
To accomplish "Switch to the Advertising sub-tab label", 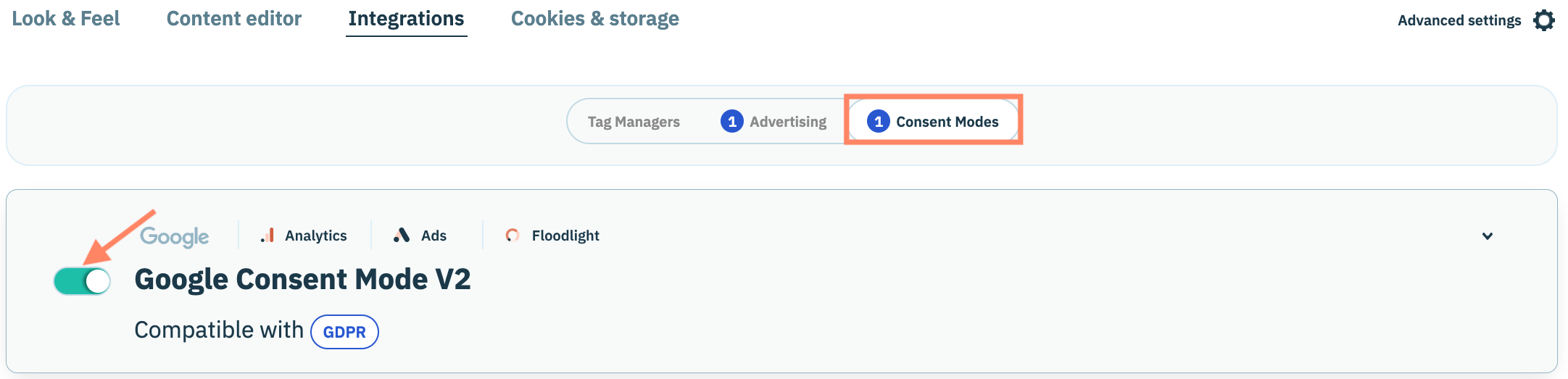I will (788, 122).
